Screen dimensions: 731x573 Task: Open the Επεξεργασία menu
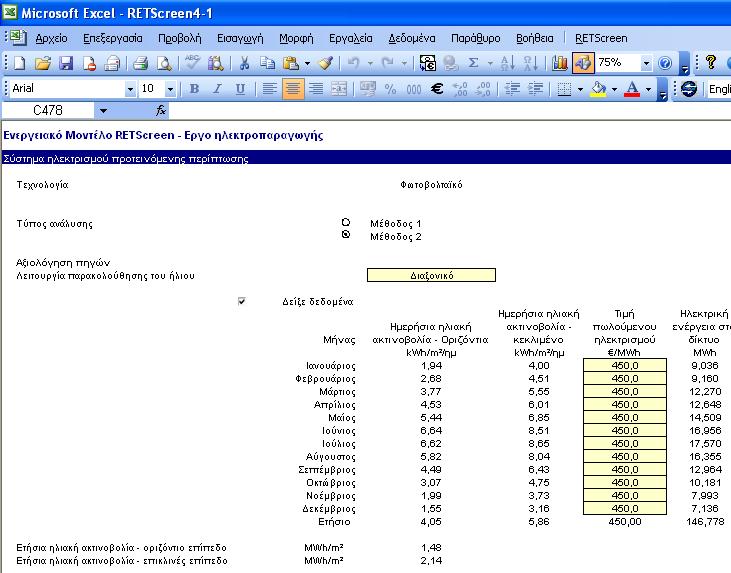(113, 38)
